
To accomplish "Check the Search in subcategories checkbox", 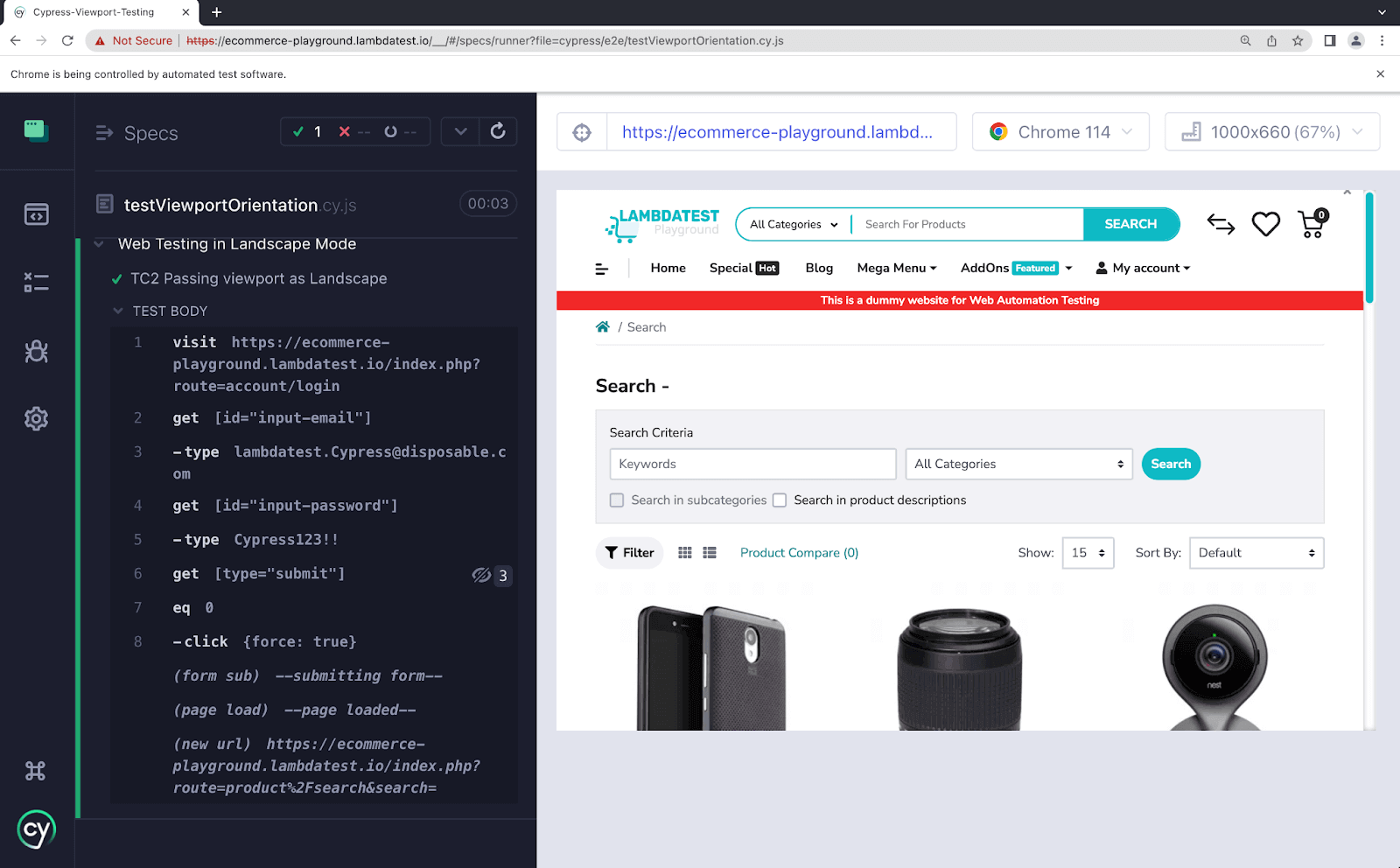I will coord(617,500).
